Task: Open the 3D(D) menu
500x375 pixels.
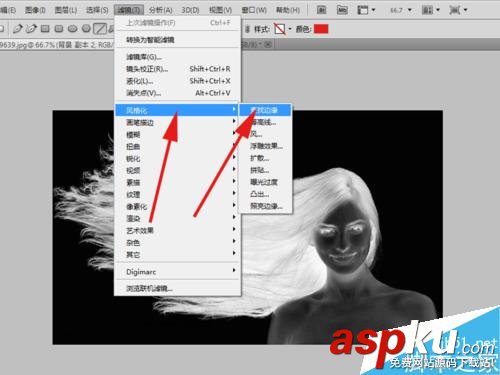Action: (x=190, y=10)
